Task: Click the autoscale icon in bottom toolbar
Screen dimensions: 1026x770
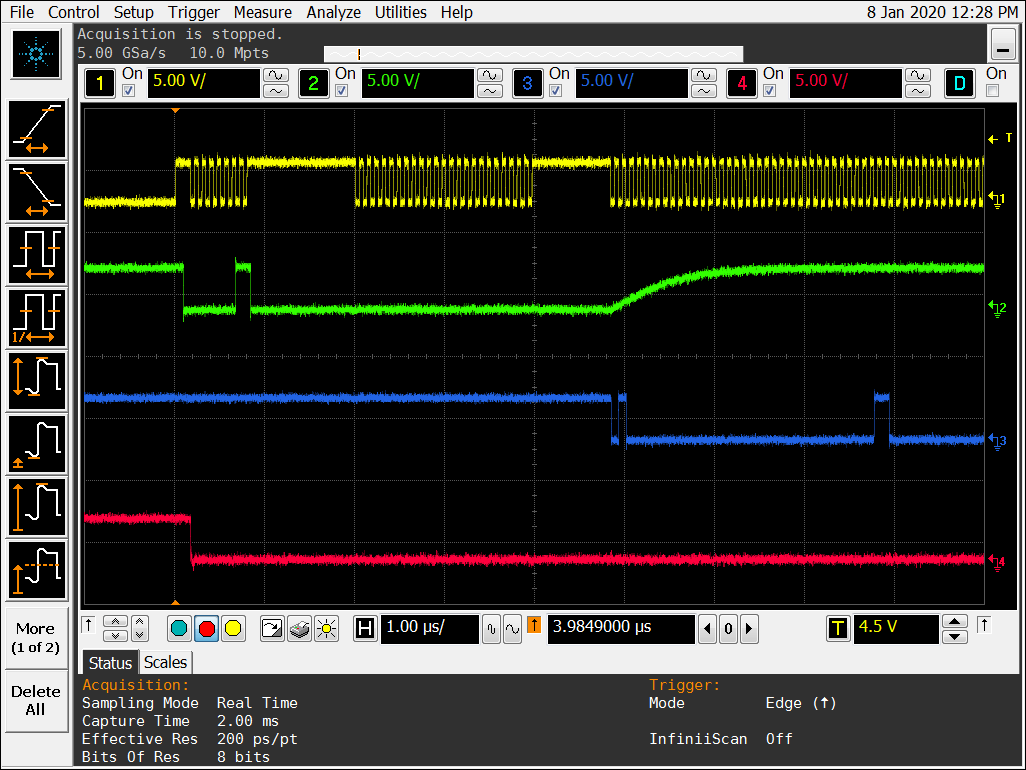Action: pyautogui.click(x=272, y=629)
